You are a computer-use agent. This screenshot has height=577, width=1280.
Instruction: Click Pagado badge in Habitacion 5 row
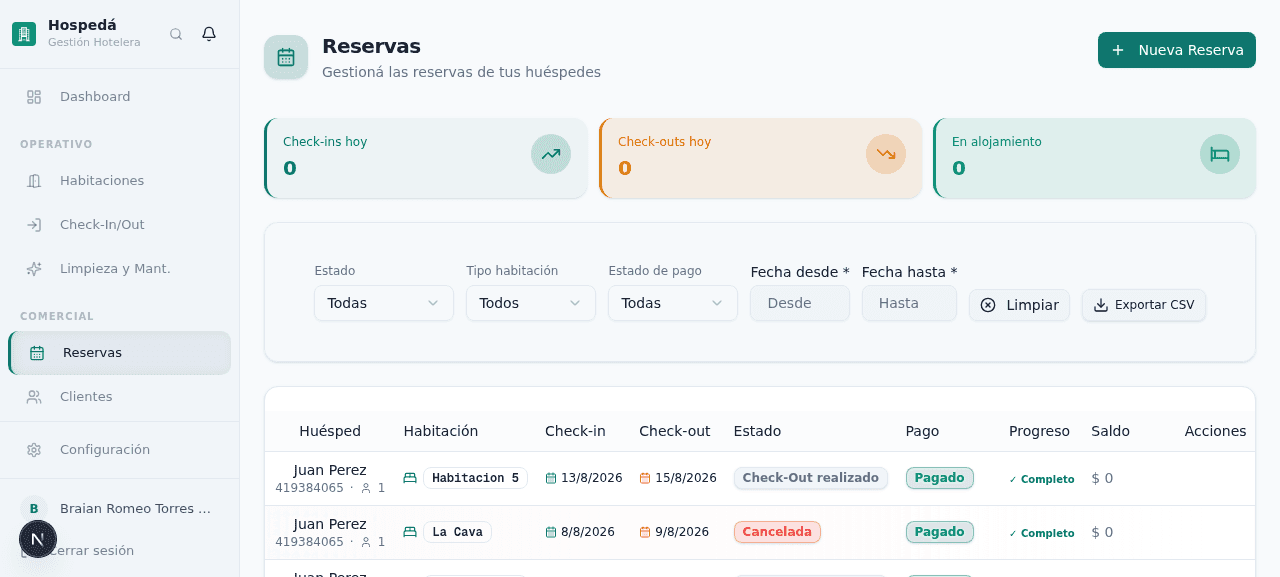940,478
